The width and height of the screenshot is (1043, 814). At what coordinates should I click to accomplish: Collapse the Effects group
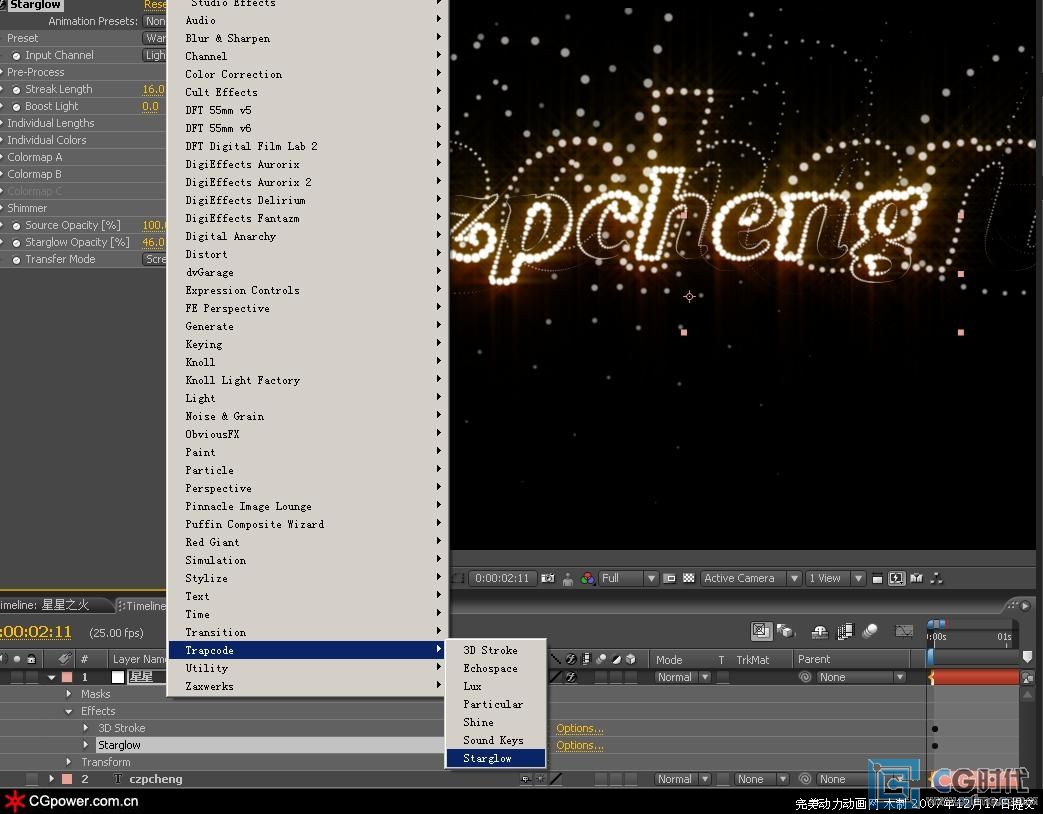(69, 711)
